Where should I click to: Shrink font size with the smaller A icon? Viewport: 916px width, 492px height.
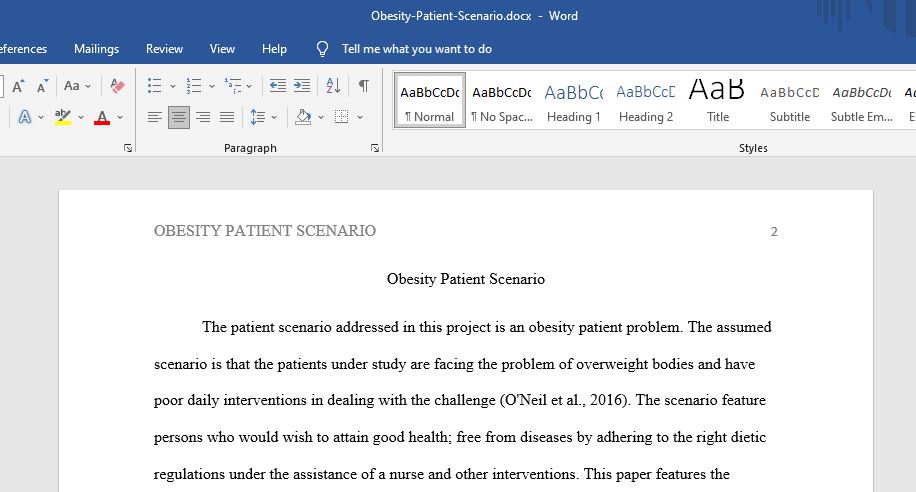coord(42,86)
